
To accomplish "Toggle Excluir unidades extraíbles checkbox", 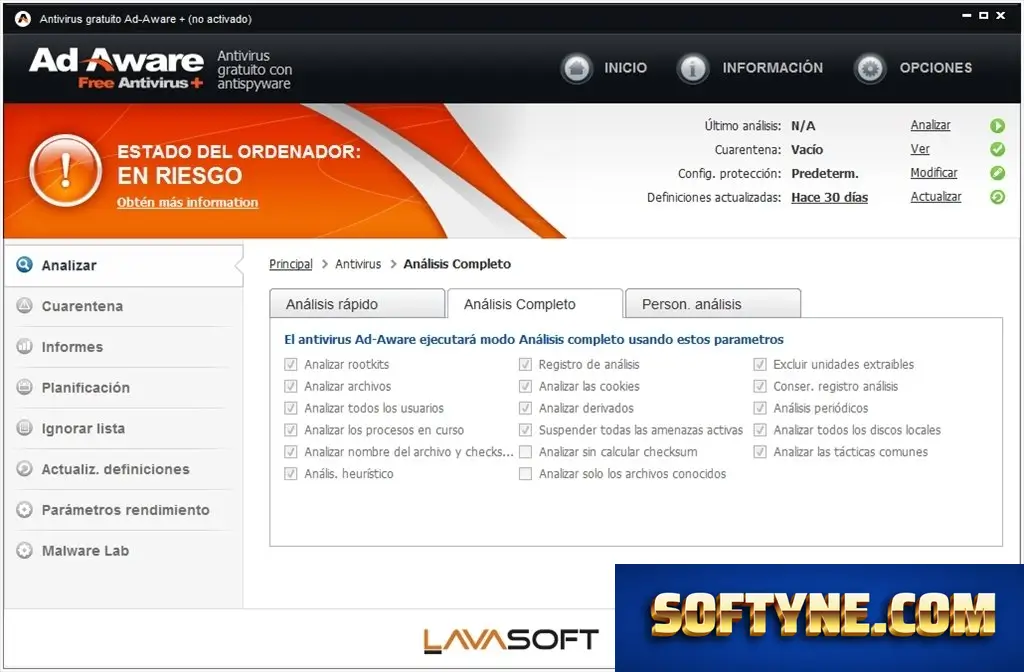I will click(760, 364).
